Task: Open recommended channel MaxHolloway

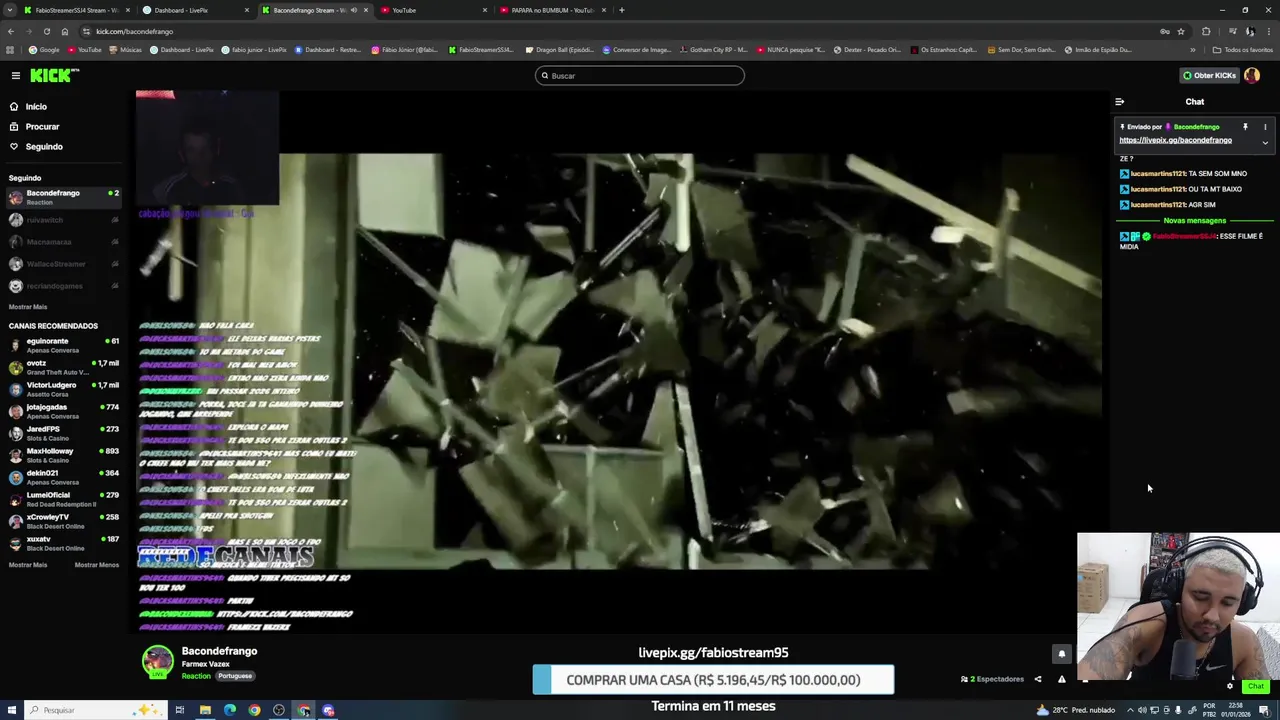Action: (x=62, y=455)
